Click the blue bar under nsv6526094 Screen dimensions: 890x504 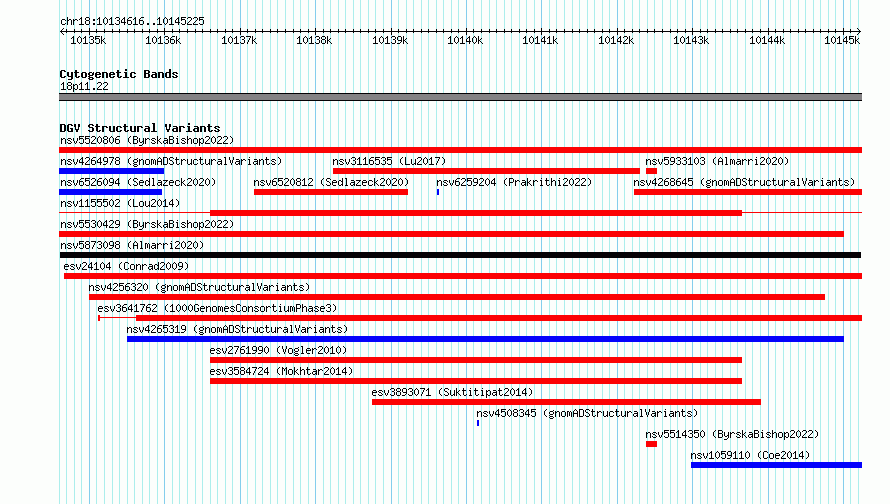coord(111,192)
